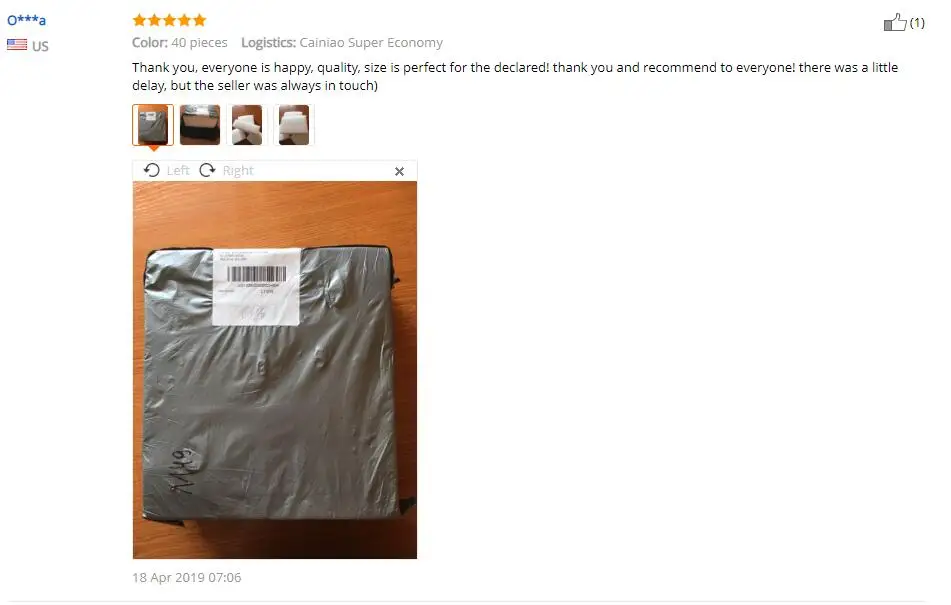Click the US flag icon
951x605 pixels.
(17, 44)
